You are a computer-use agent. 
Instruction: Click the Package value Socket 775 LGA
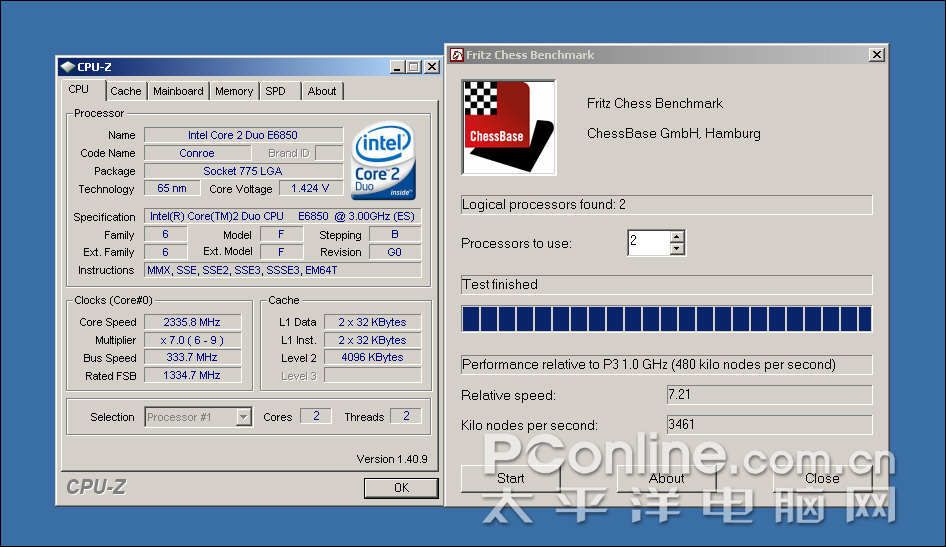(x=243, y=171)
